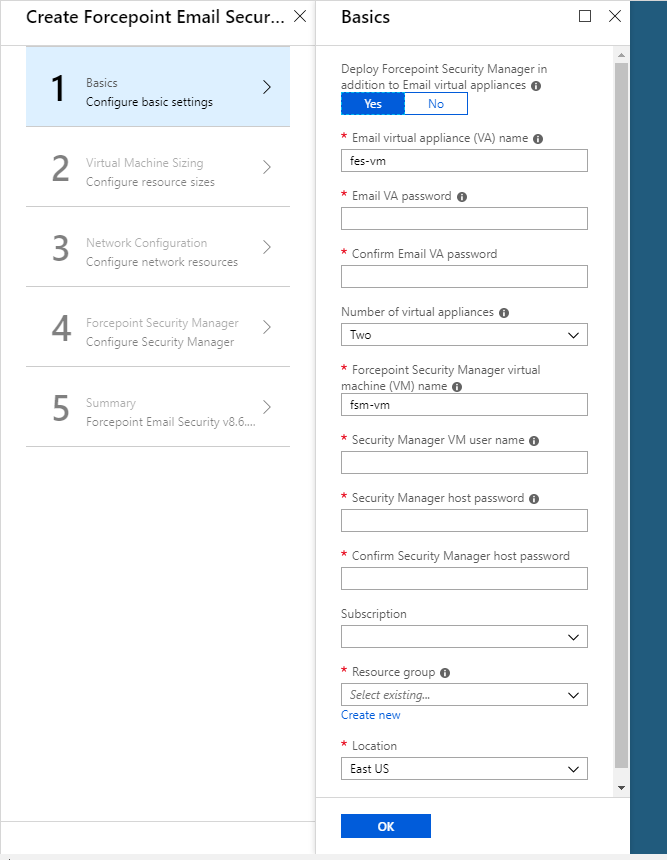Show info for Deploy Forcepoint Security Manager option
The image size is (667, 860).
tap(536, 86)
